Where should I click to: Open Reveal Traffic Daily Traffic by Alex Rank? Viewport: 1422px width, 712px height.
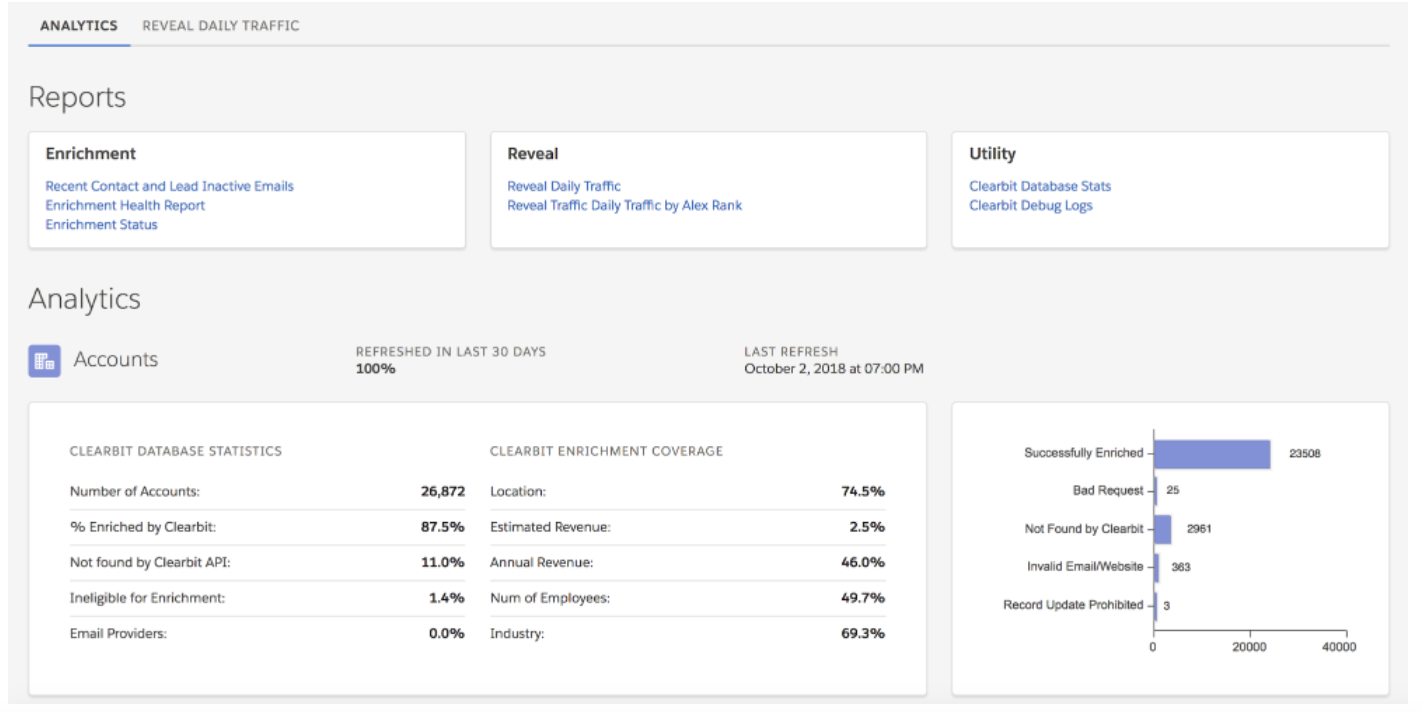tap(625, 205)
